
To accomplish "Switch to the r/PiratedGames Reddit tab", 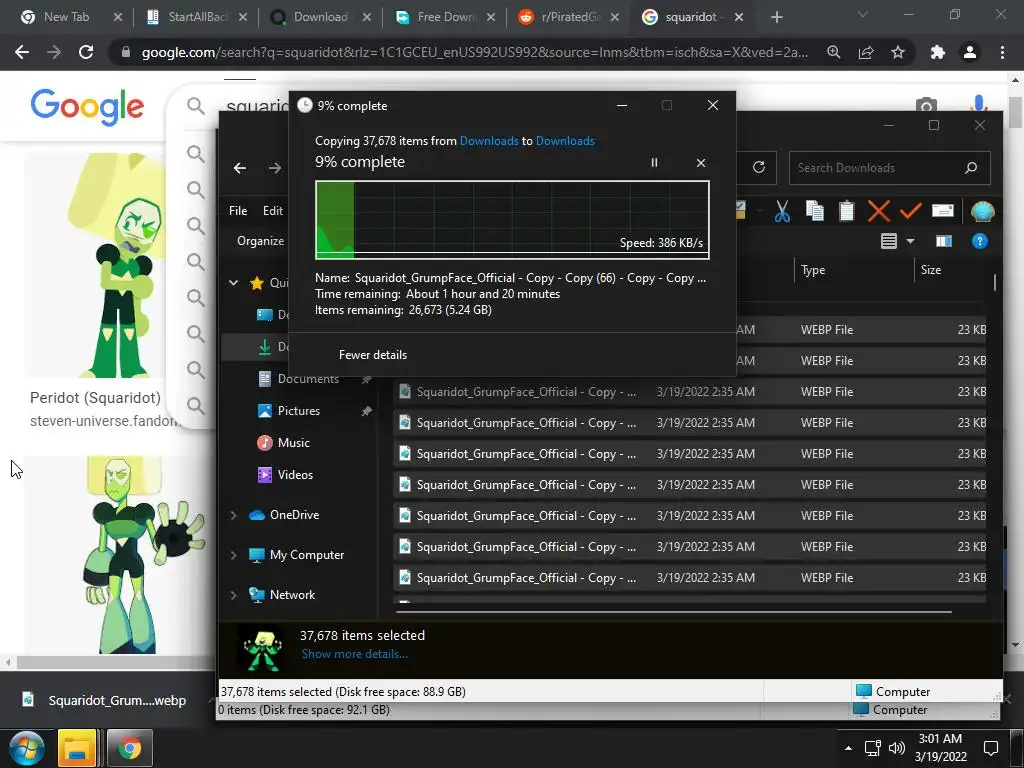I will (x=569, y=17).
